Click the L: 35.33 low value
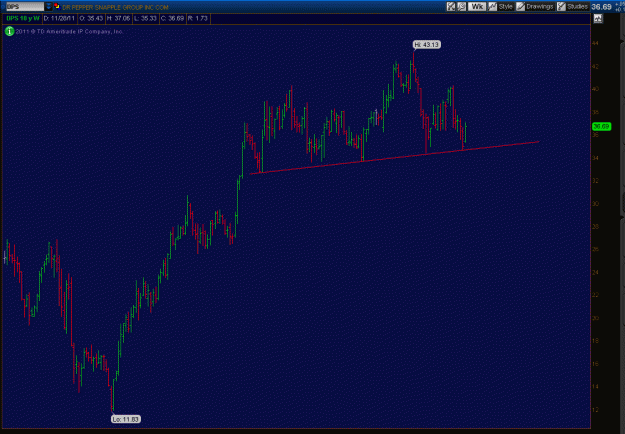The width and height of the screenshot is (625, 434). coord(145,18)
